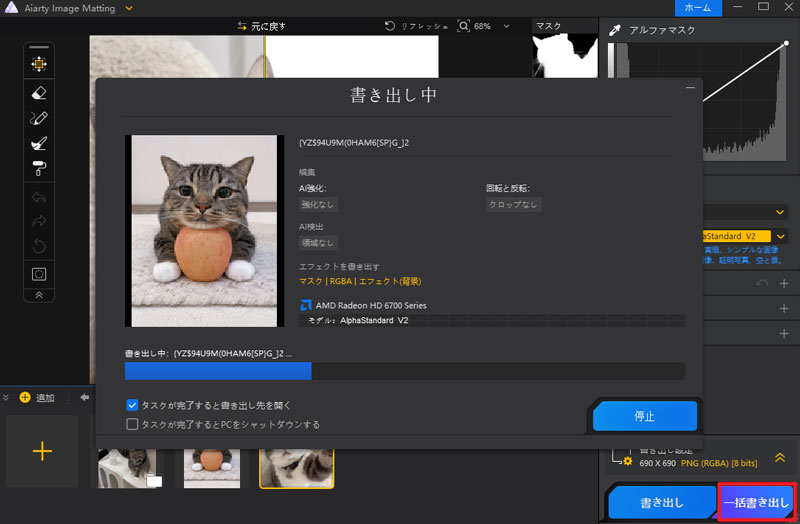The width and height of the screenshot is (800, 524).
Task: Expand export settings with double up chevron
Action: (780, 458)
